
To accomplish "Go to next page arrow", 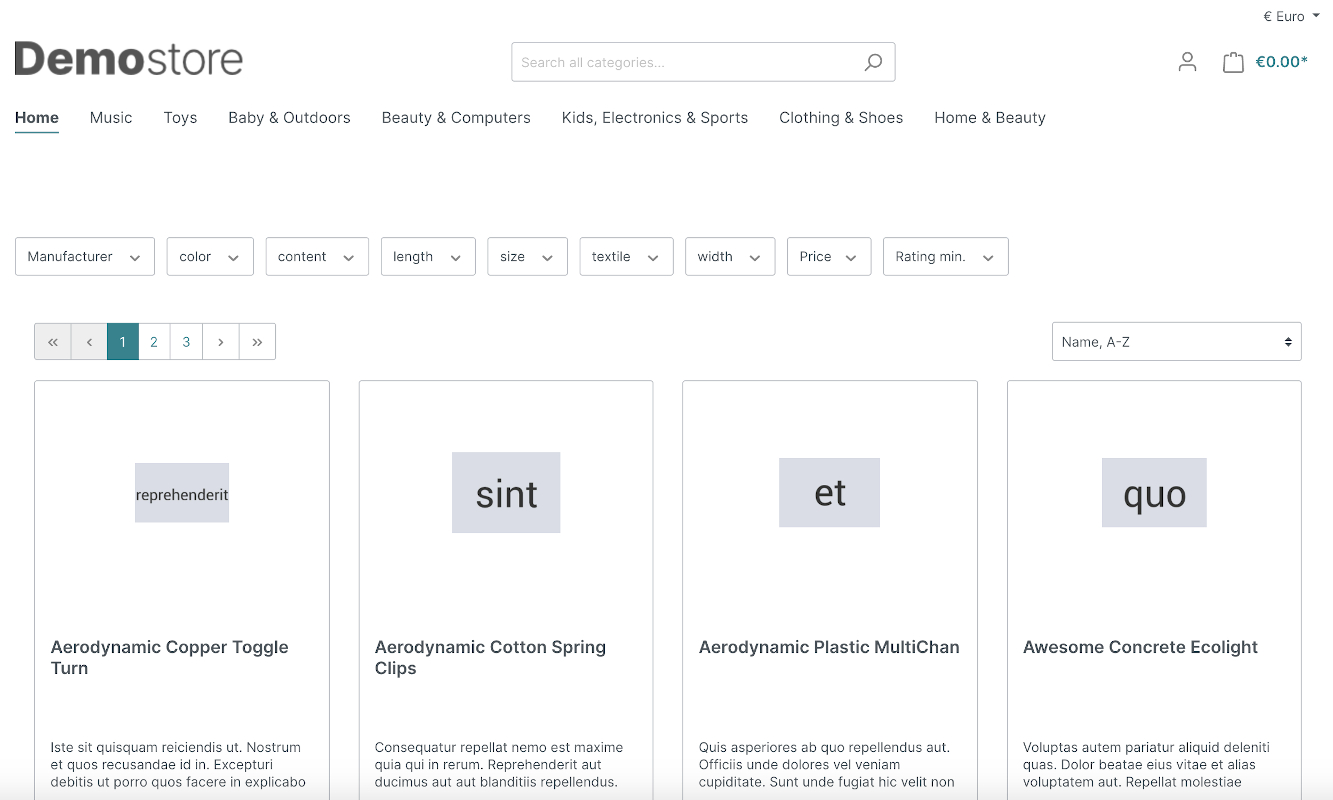I will [x=220, y=342].
